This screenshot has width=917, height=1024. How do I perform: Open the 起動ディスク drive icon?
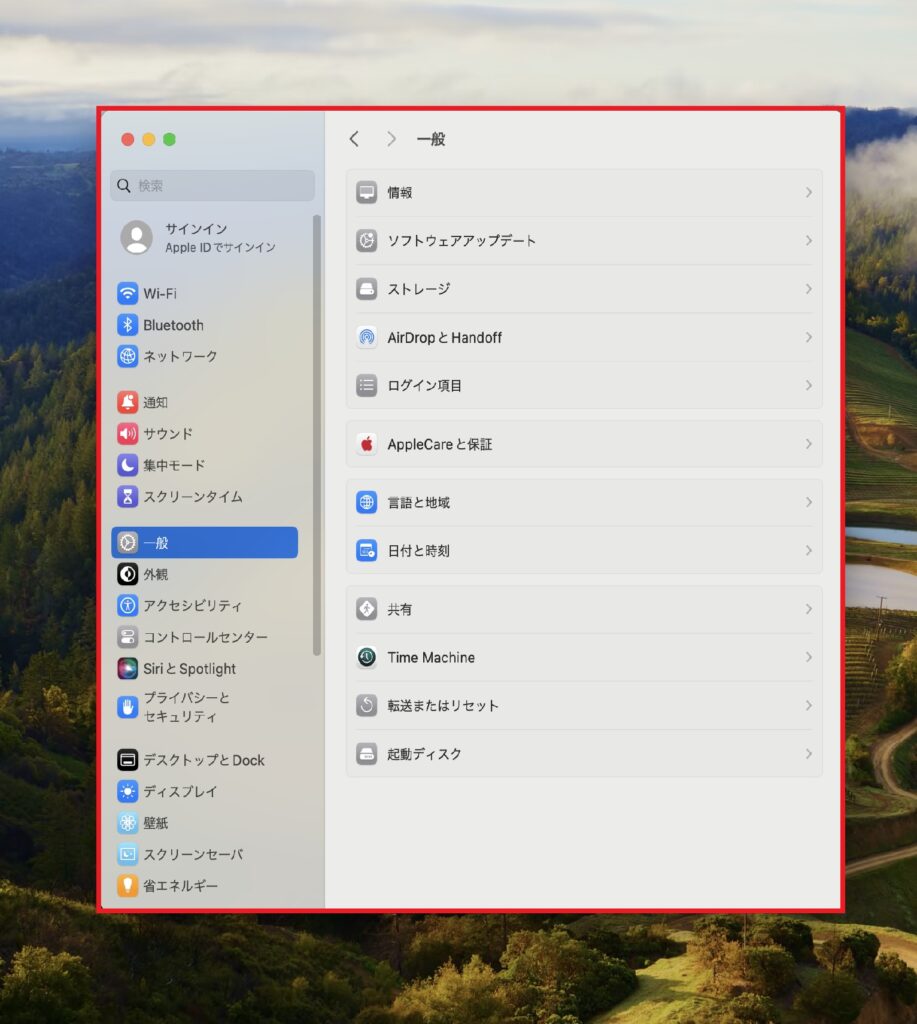(x=366, y=754)
